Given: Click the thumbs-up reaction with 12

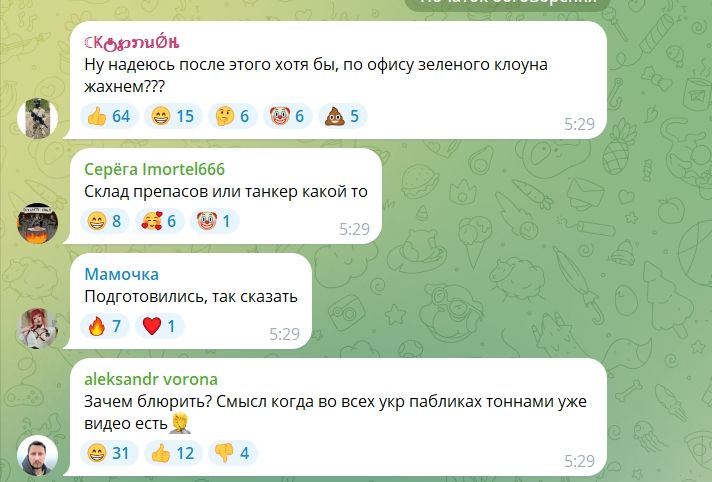Looking at the screenshot, I should coord(173,453).
